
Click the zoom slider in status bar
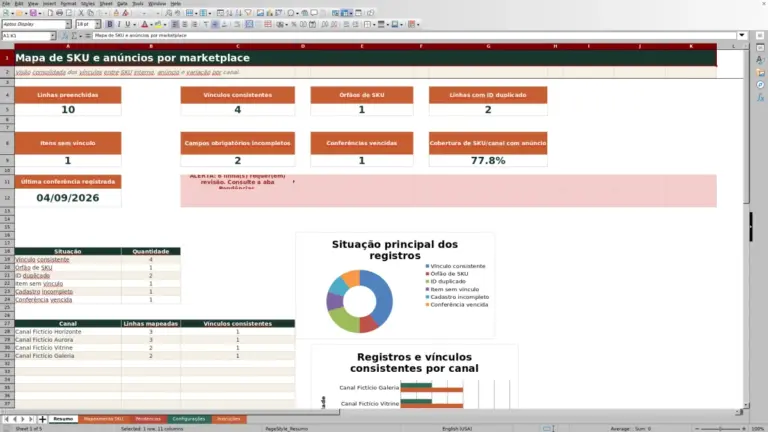[x=720, y=429]
